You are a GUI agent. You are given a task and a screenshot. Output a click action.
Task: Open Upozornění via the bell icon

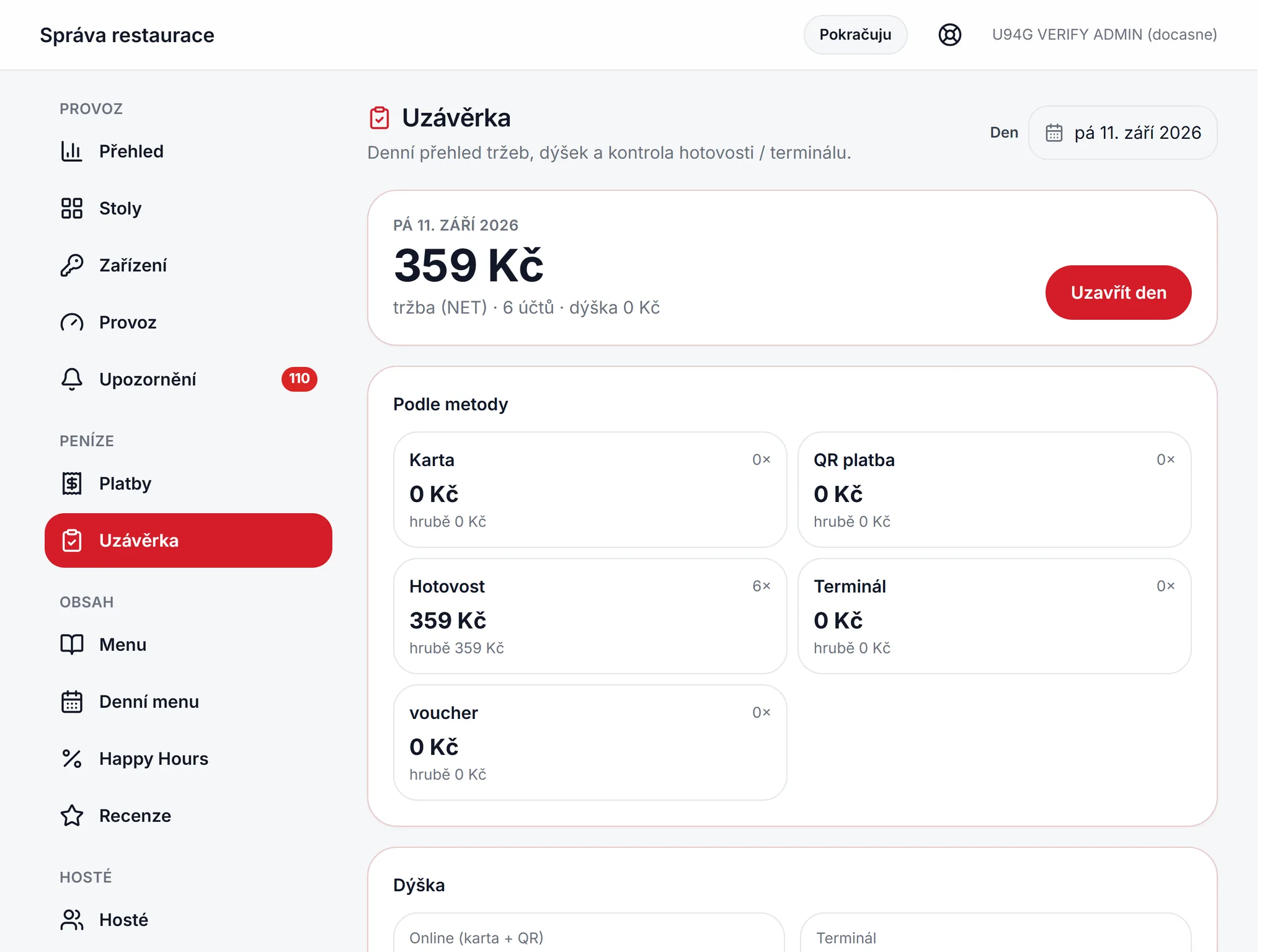(72, 379)
